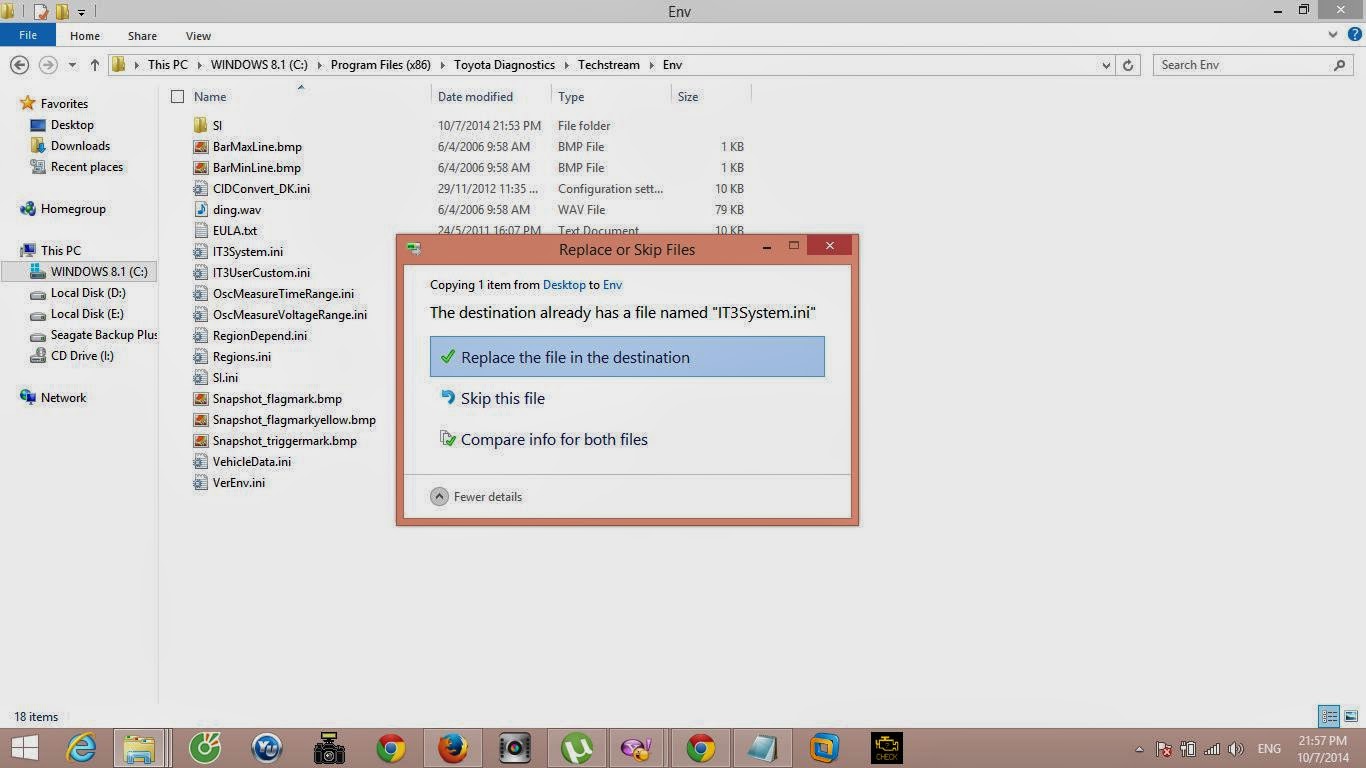Click Toyota Diagnostics in the address bar
This screenshot has height=768, width=1366.
tap(504, 65)
